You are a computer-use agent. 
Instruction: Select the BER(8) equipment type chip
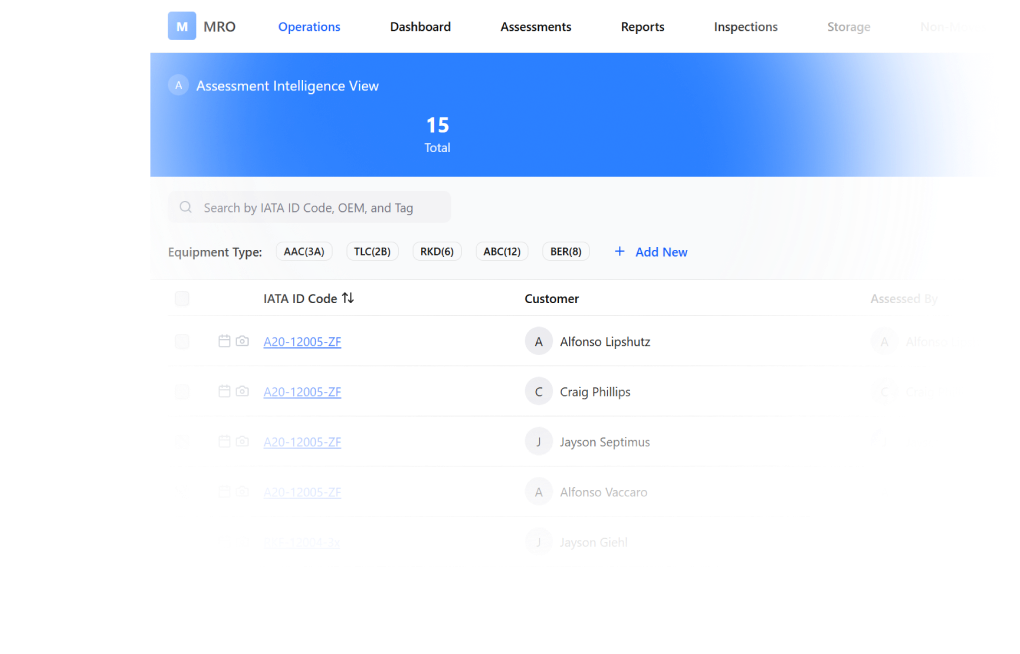click(565, 252)
